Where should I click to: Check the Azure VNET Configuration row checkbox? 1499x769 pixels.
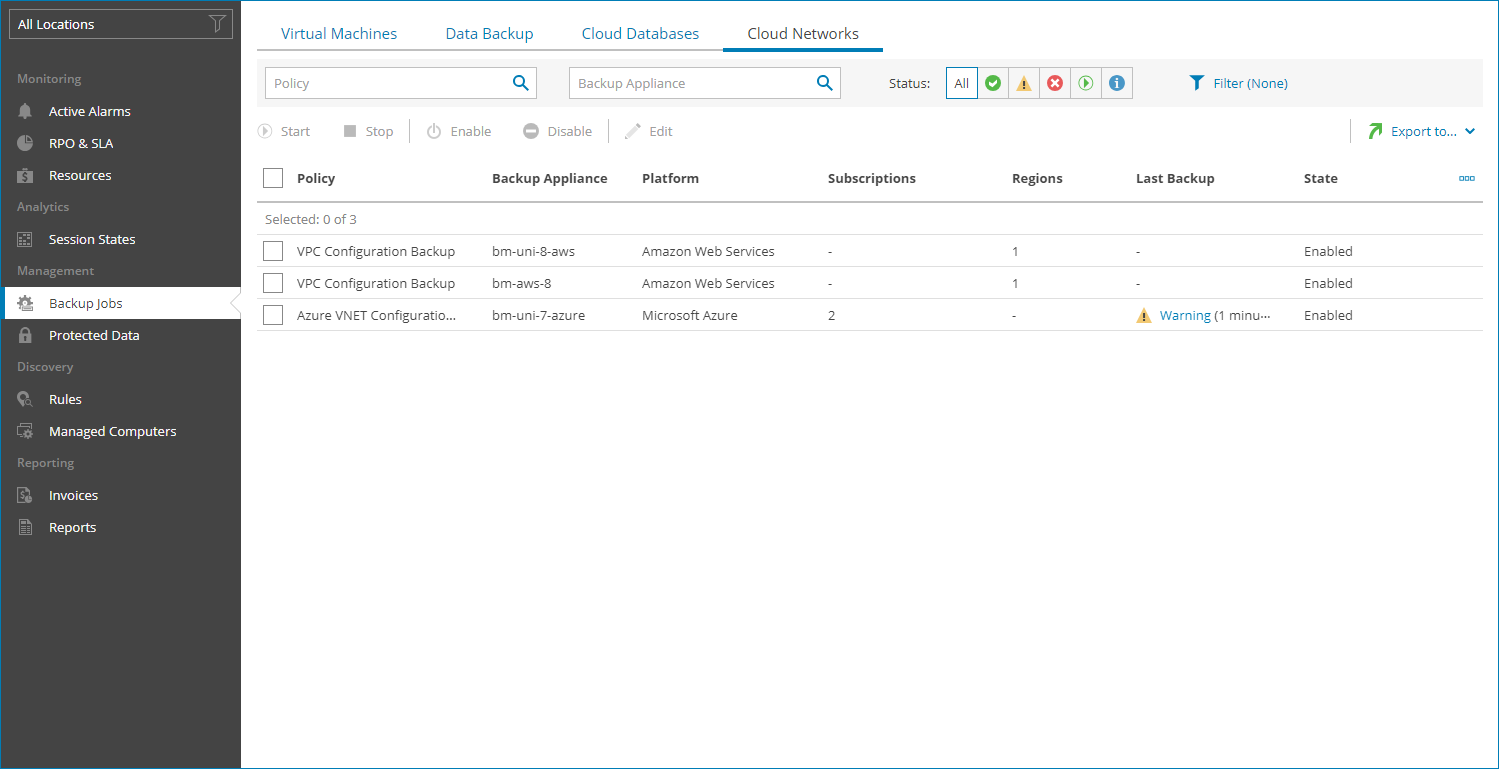273,315
